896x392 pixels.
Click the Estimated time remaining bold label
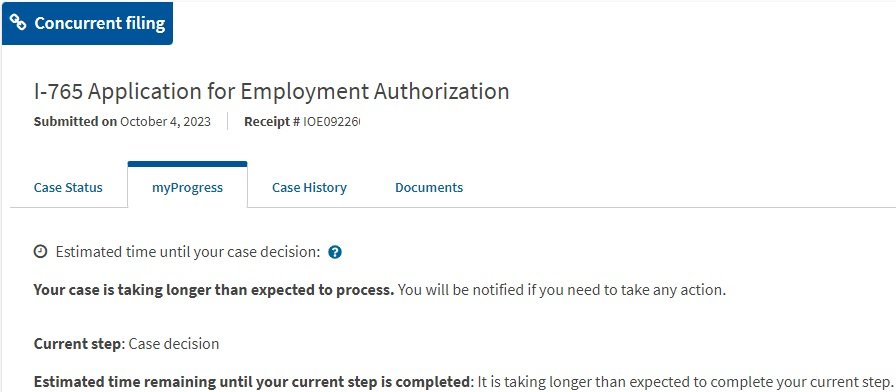[x=251, y=381]
